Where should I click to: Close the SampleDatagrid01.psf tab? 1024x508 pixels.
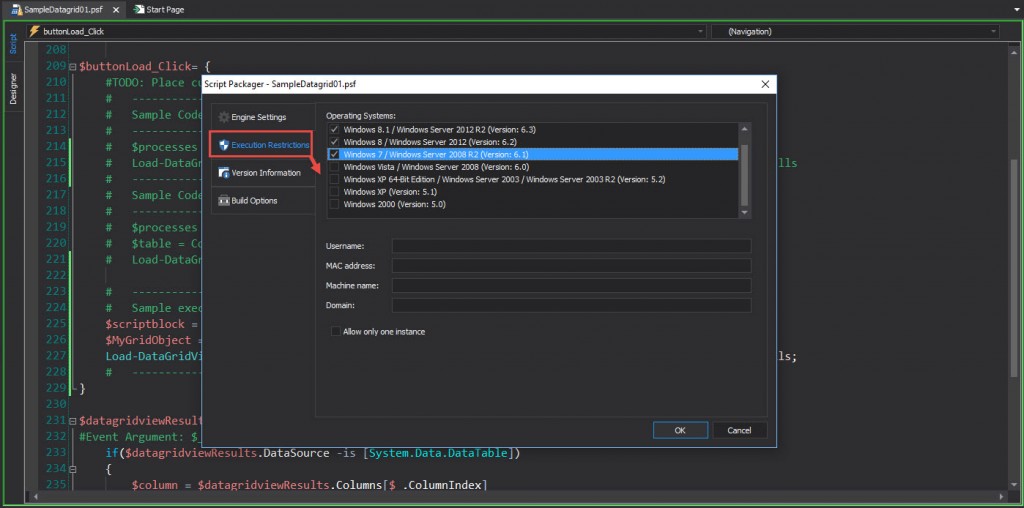pyautogui.click(x=116, y=10)
